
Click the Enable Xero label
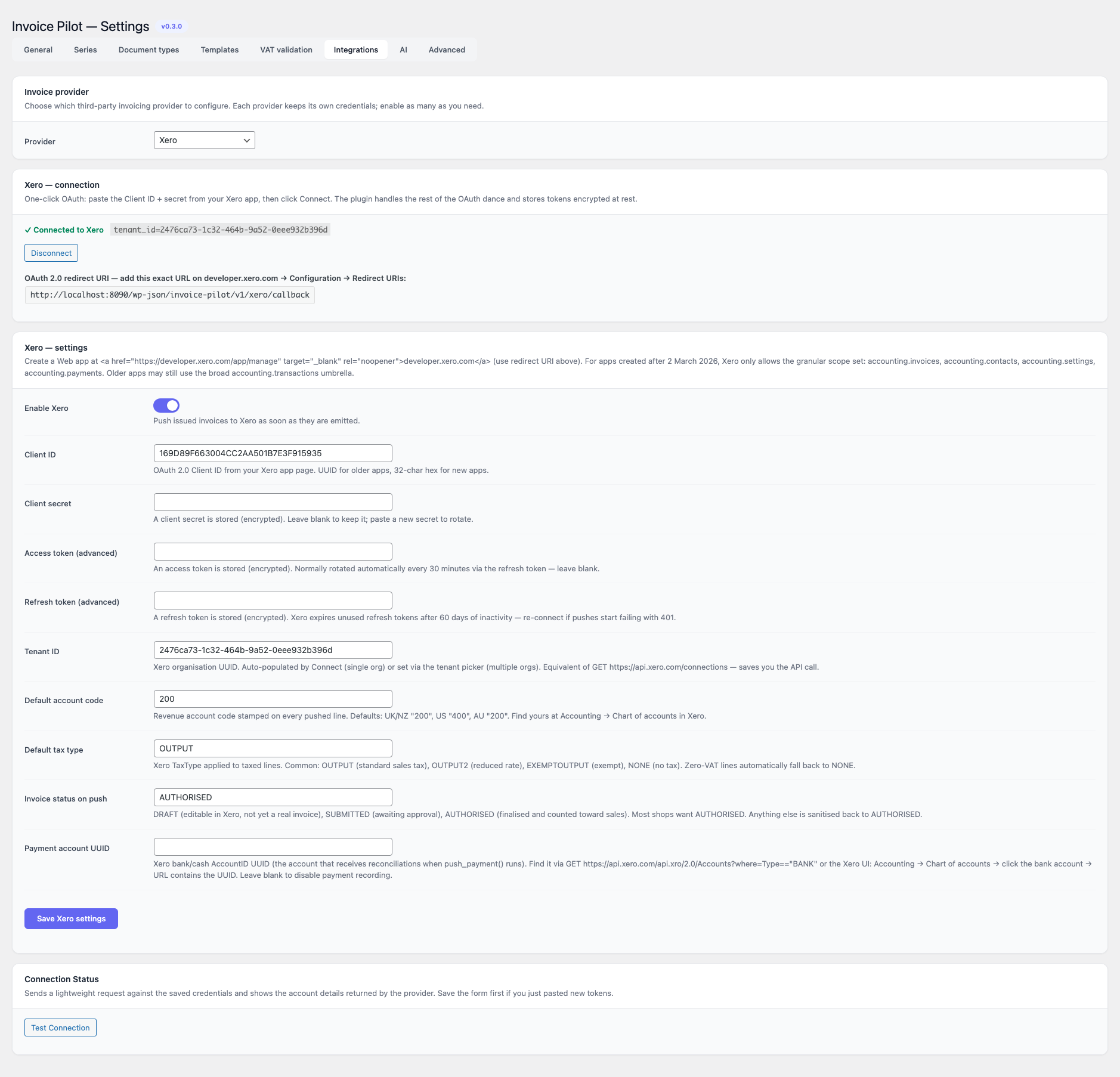(47, 408)
